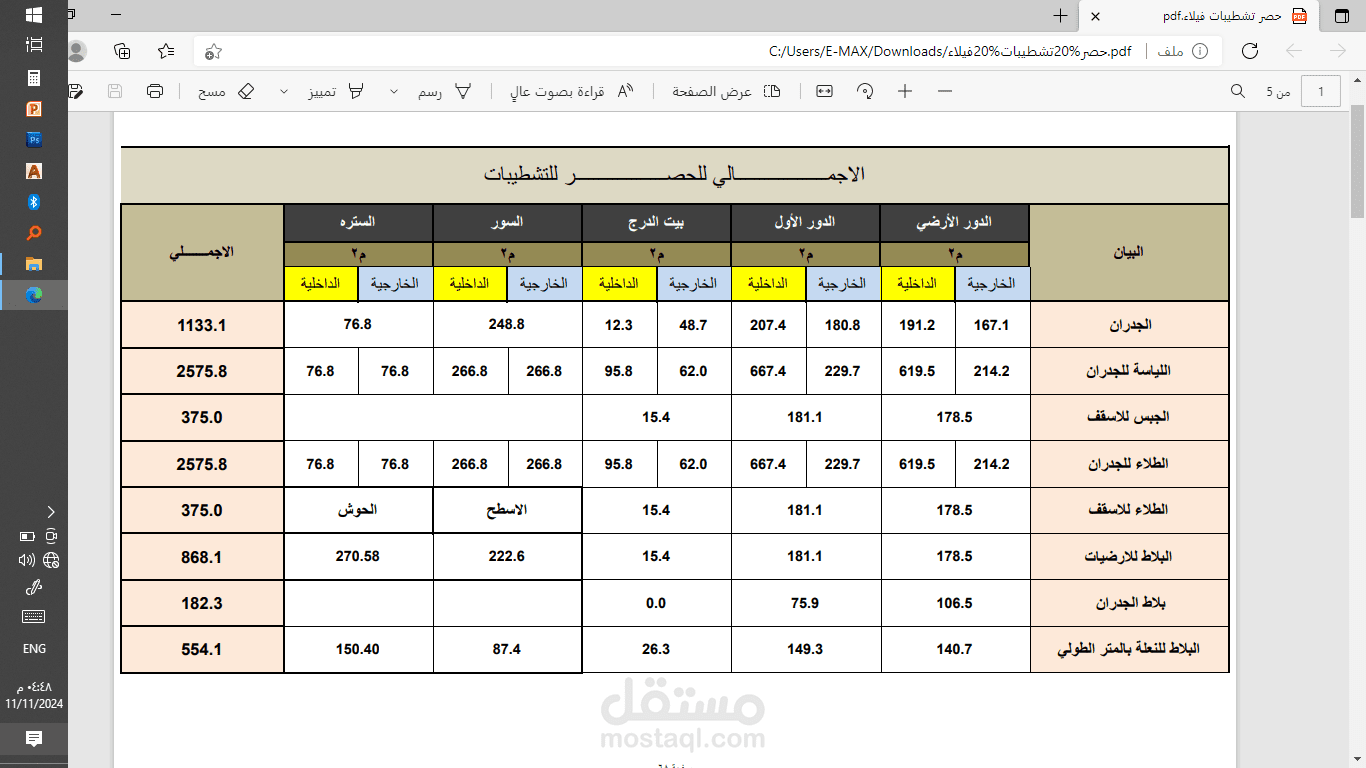Click the Edge icon on the taskbar
Image resolution: width=1366 pixels, height=768 pixels.
click(x=34, y=295)
